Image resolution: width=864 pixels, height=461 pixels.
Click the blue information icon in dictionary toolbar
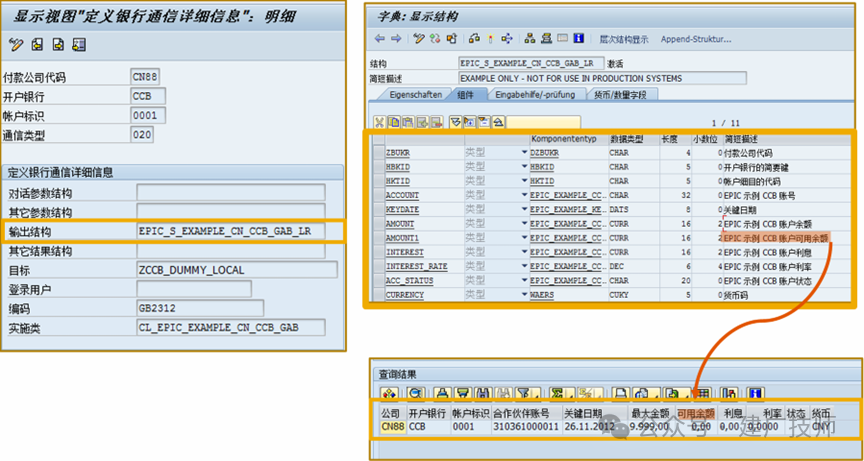point(579,39)
